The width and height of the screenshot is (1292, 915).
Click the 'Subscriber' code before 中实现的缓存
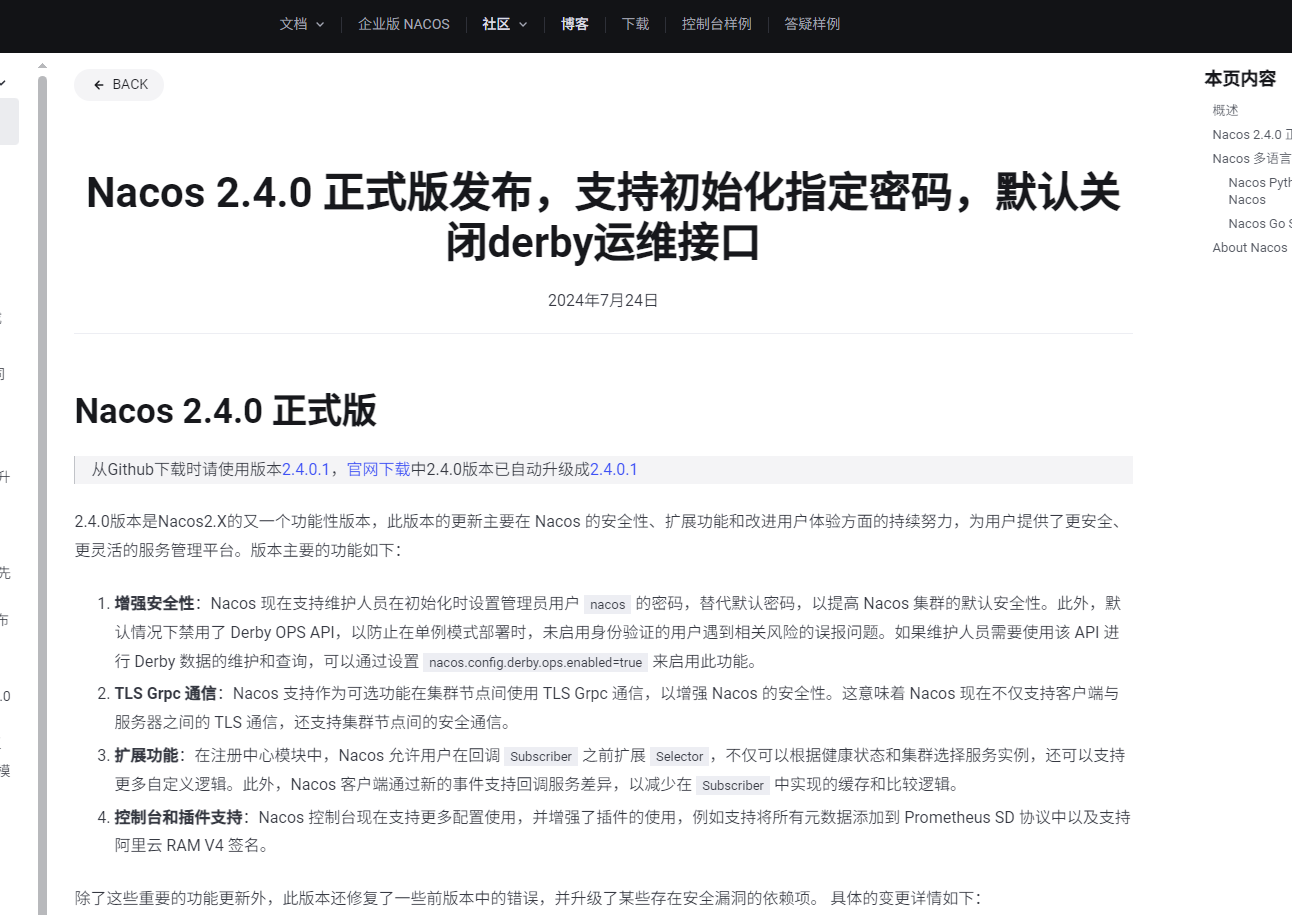[733, 785]
